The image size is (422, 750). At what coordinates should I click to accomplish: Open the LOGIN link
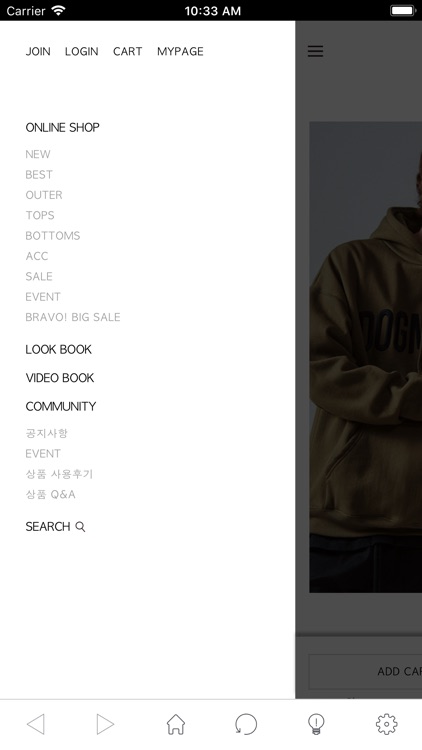[82, 51]
